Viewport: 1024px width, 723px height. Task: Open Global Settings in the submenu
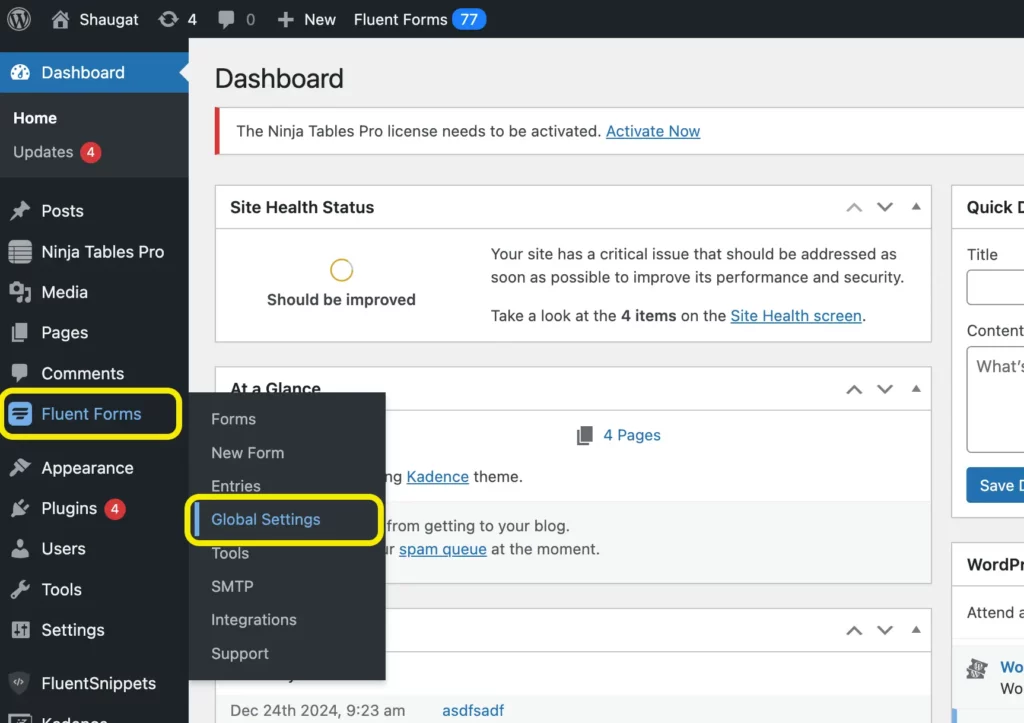tap(266, 519)
